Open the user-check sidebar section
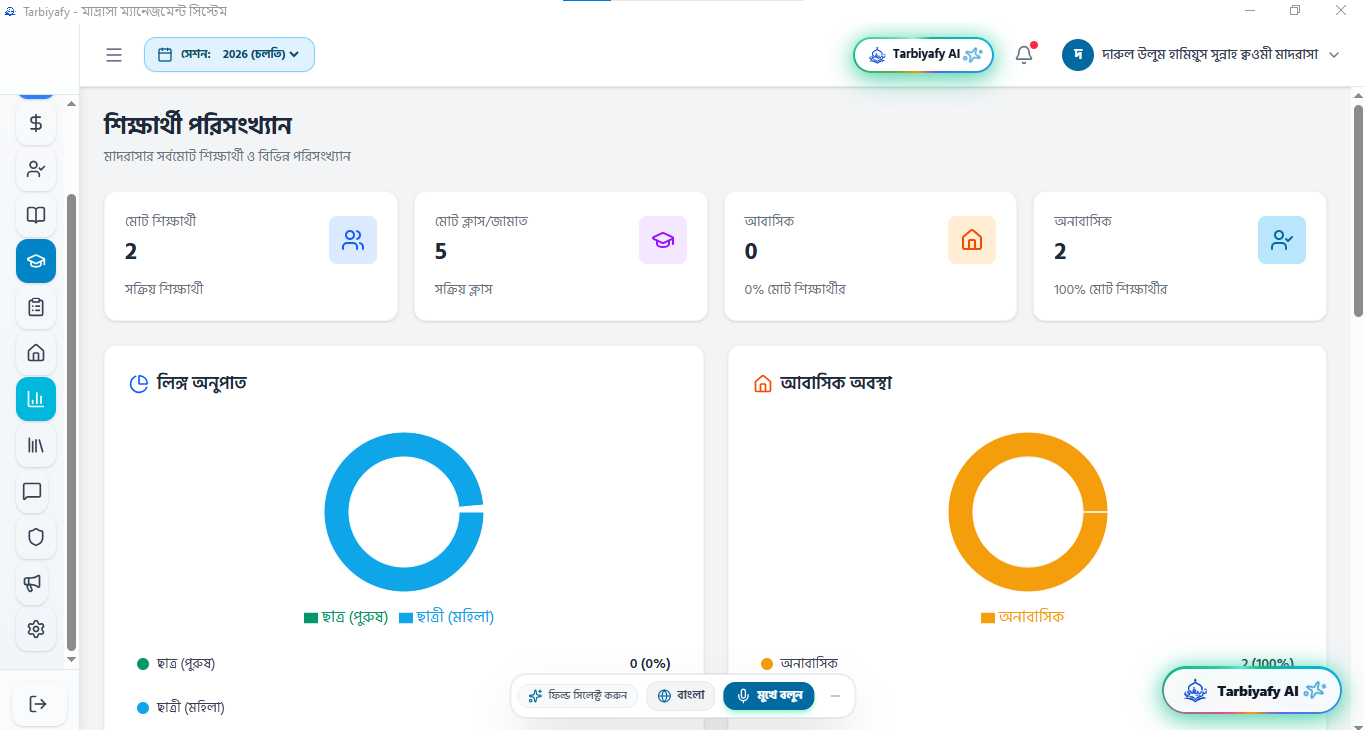1364x730 pixels. click(x=36, y=169)
